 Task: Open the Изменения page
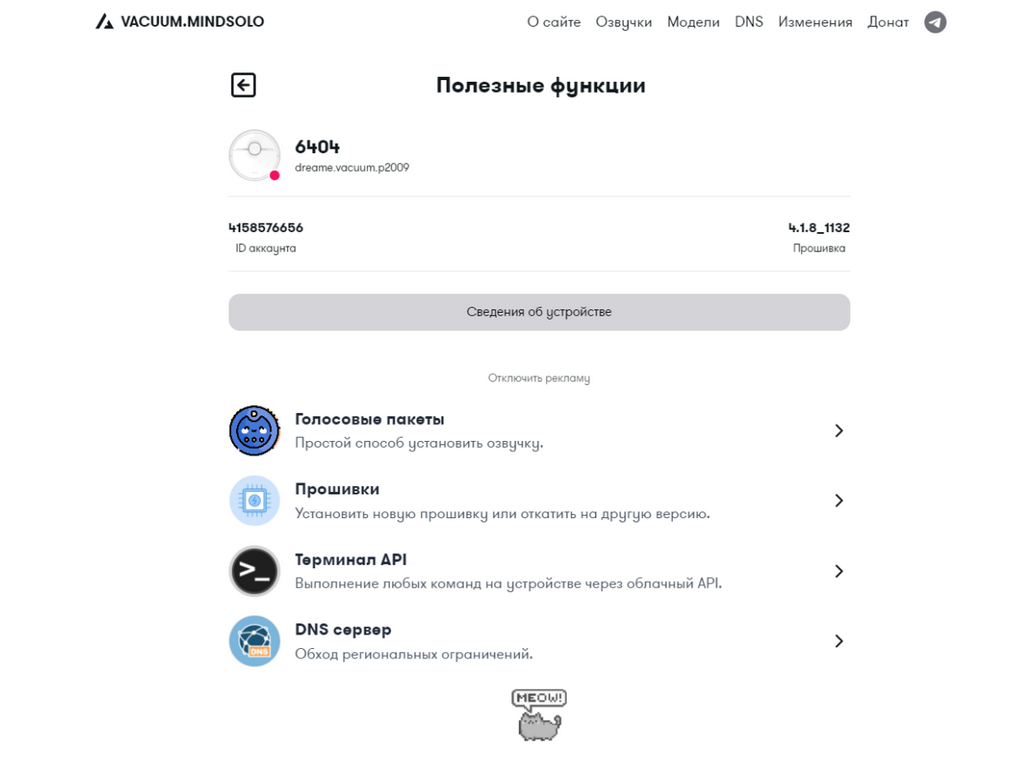[x=815, y=21]
